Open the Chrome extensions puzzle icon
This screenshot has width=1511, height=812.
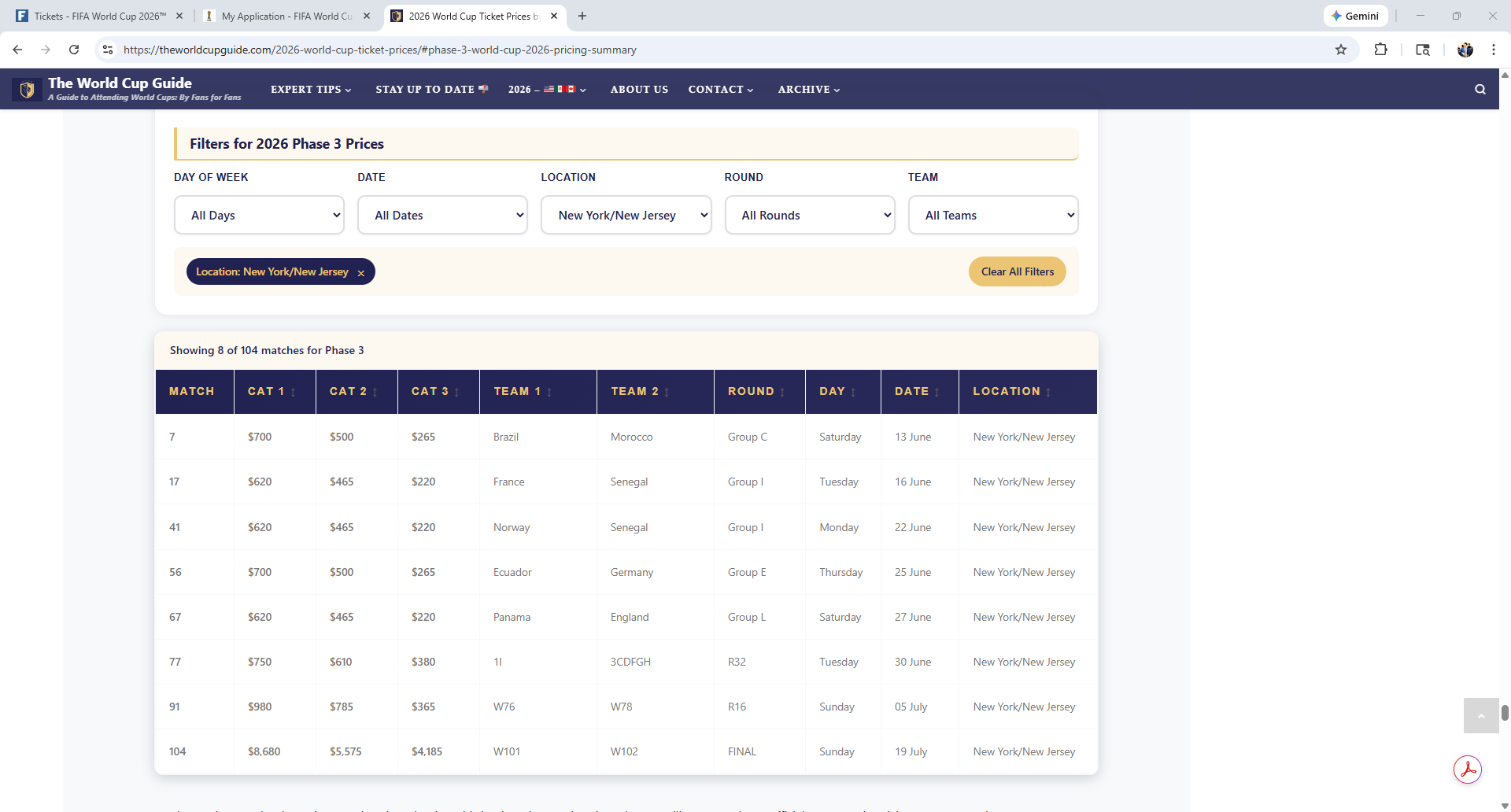click(x=1380, y=50)
